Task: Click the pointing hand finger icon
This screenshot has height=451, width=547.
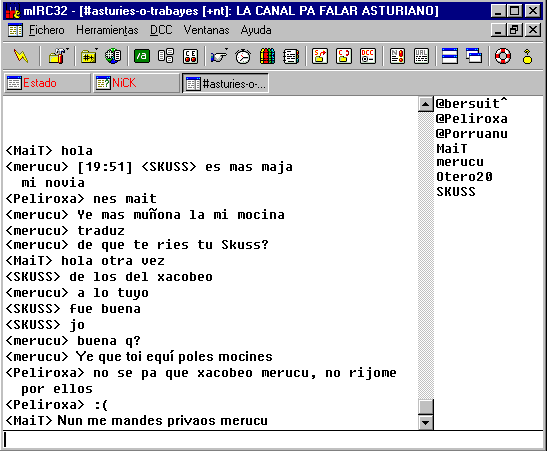Action: click(x=219, y=56)
